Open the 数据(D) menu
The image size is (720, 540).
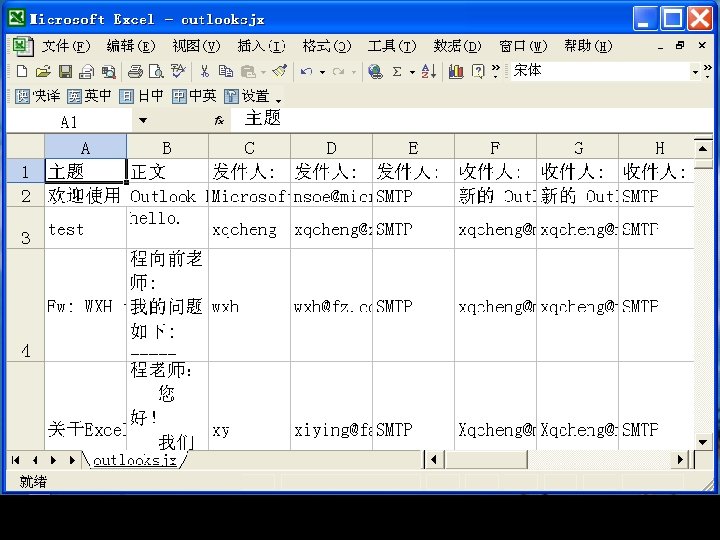[457, 46]
